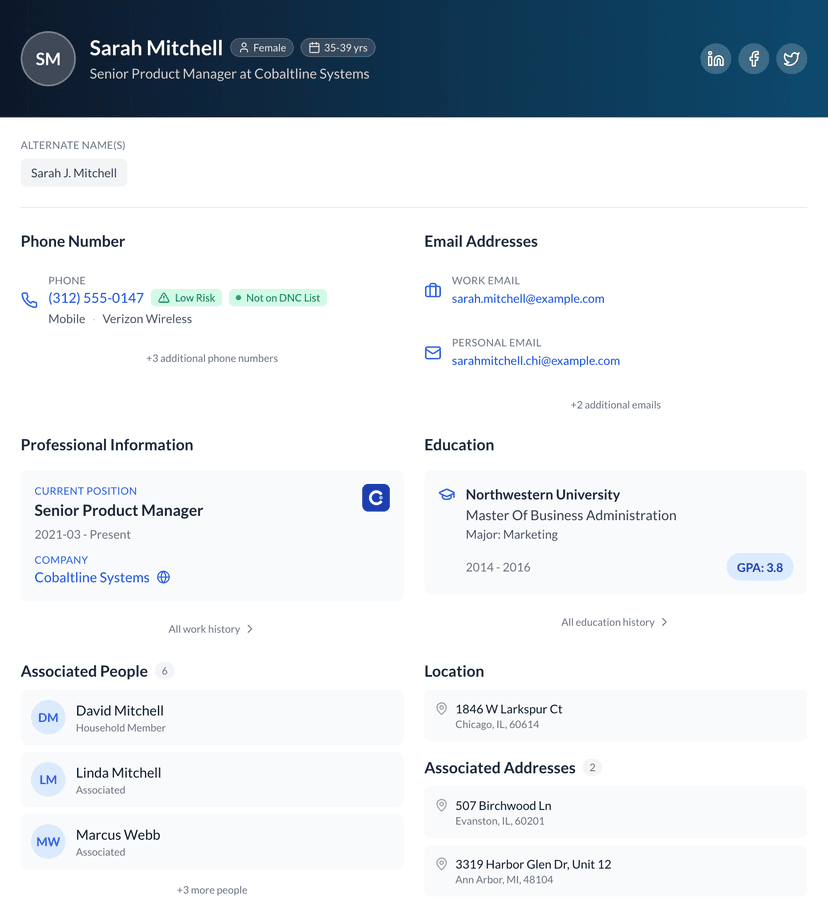Open sarahmitchell.chi@example.com personal email link
The height and width of the screenshot is (917, 828).
point(536,361)
